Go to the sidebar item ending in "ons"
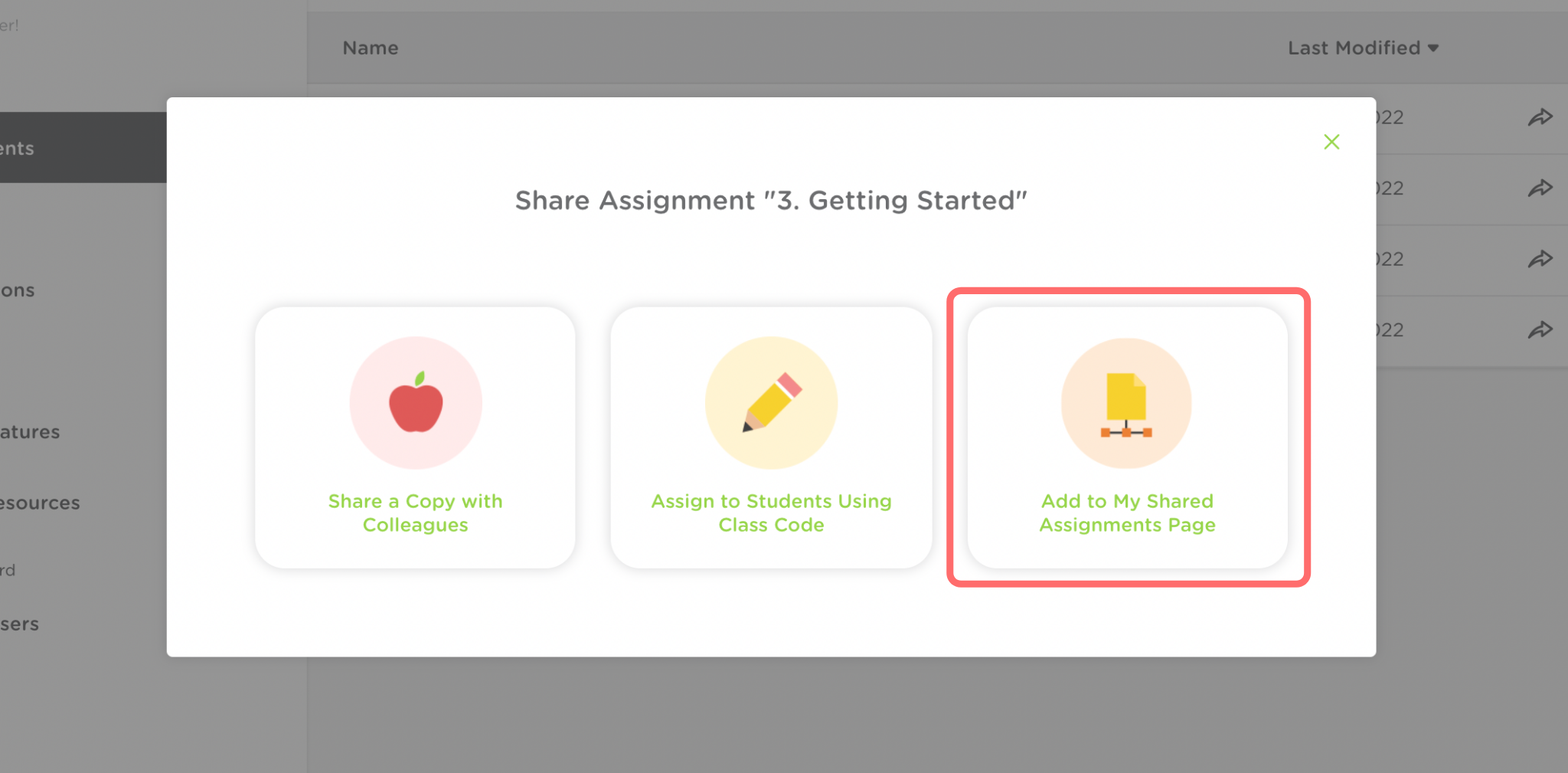 tap(18, 290)
